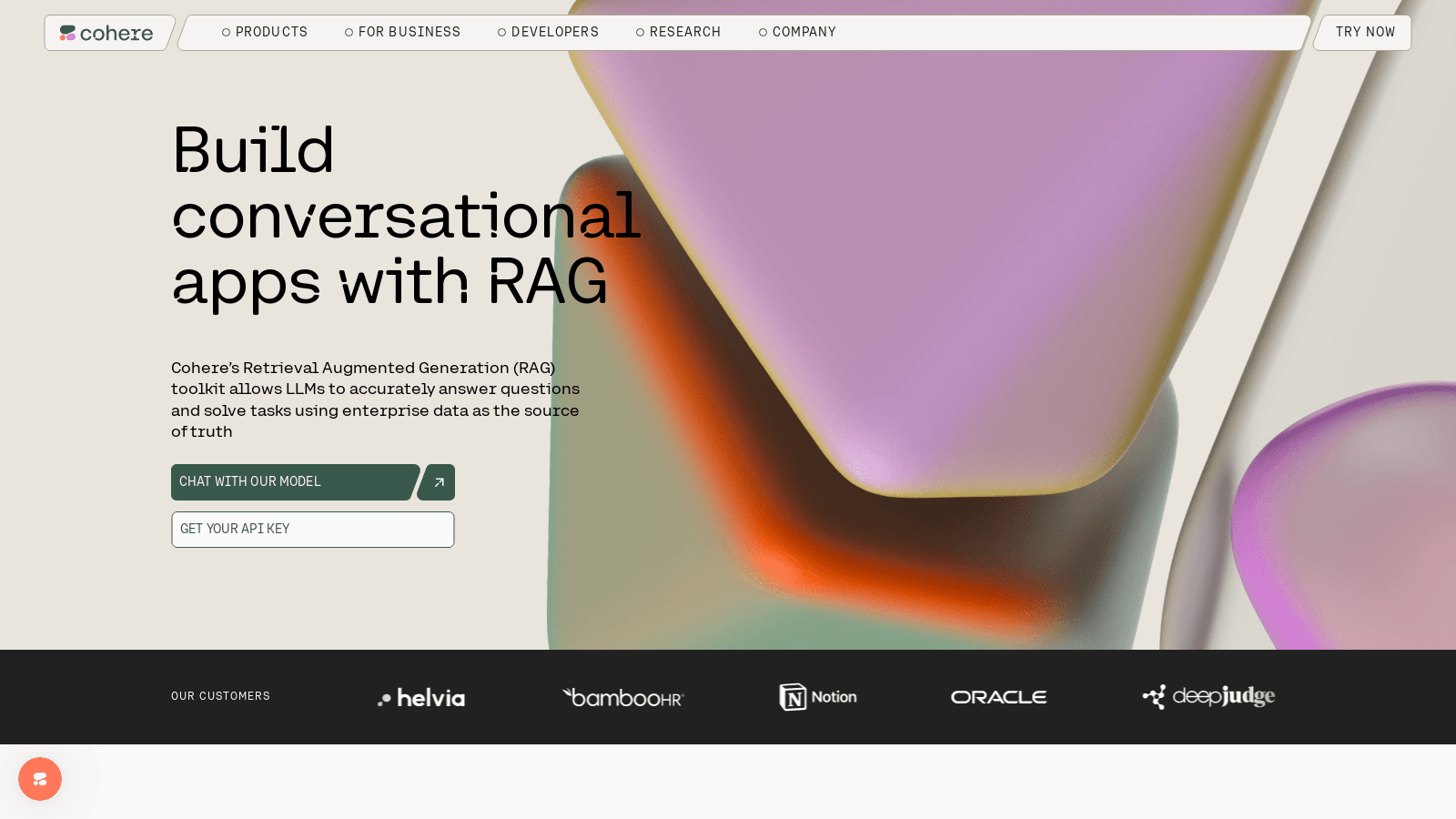
Task: Open the Developers menu
Action: point(548,32)
